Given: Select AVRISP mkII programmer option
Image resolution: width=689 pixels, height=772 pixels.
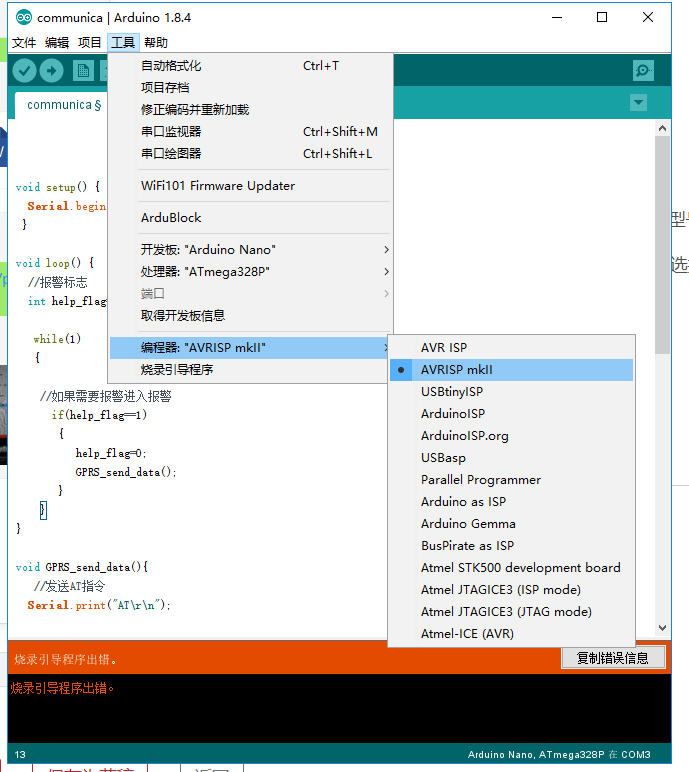Looking at the screenshot, I should [x=511, y=370].
